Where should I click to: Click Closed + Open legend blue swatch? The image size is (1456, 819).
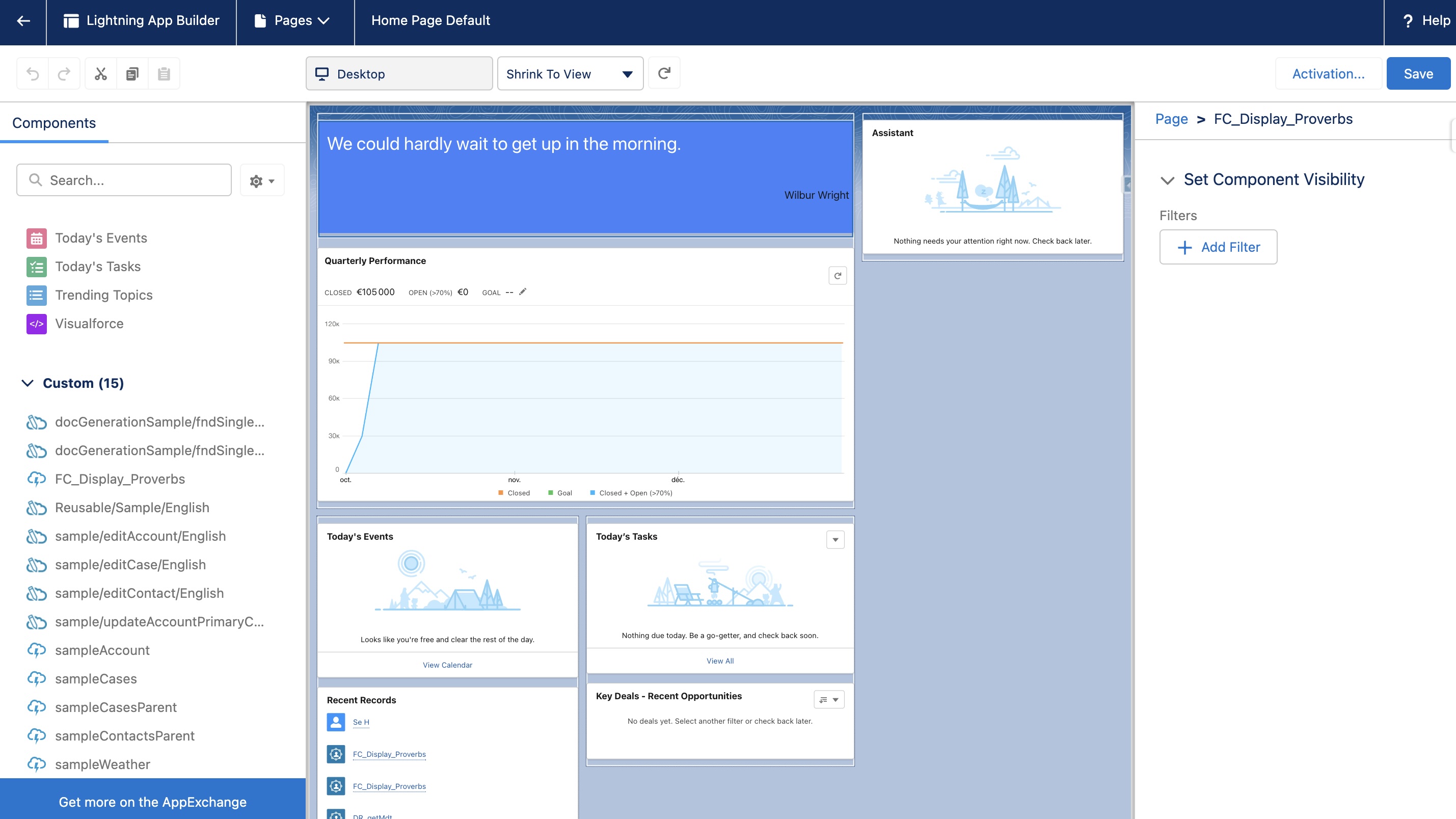pyautogui.click(x=592, y=493)
